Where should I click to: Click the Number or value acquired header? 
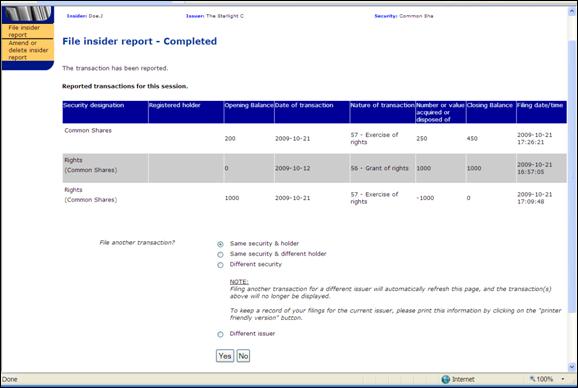click(440, 112)
